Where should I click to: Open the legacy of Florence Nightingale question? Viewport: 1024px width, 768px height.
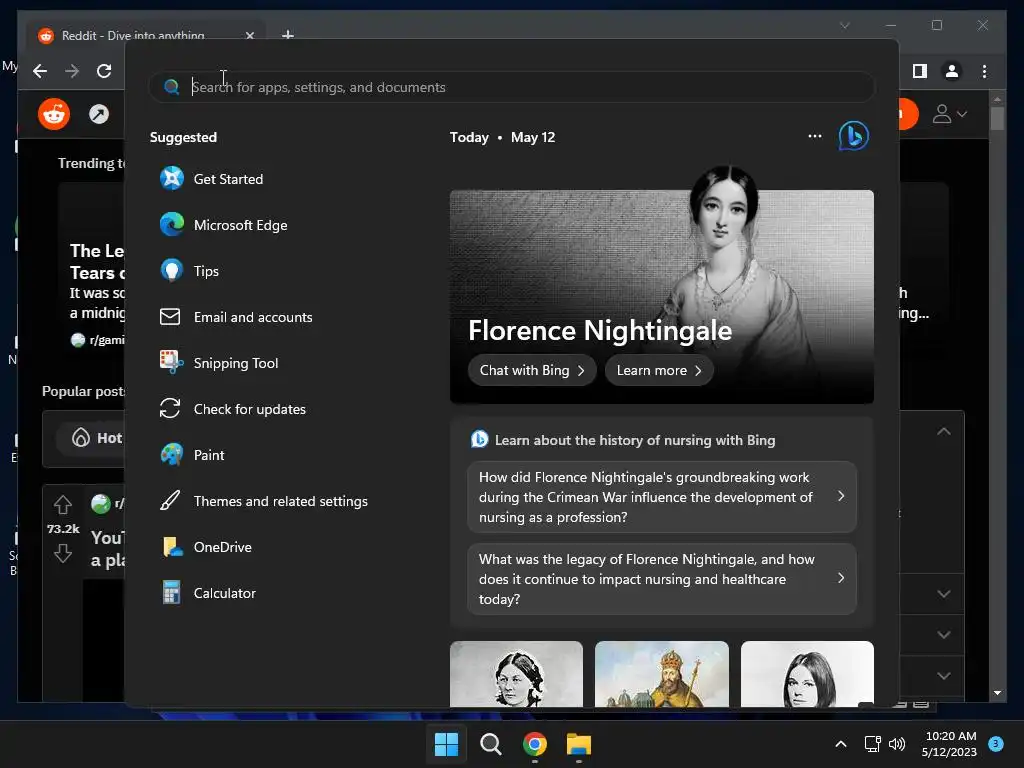662,579
